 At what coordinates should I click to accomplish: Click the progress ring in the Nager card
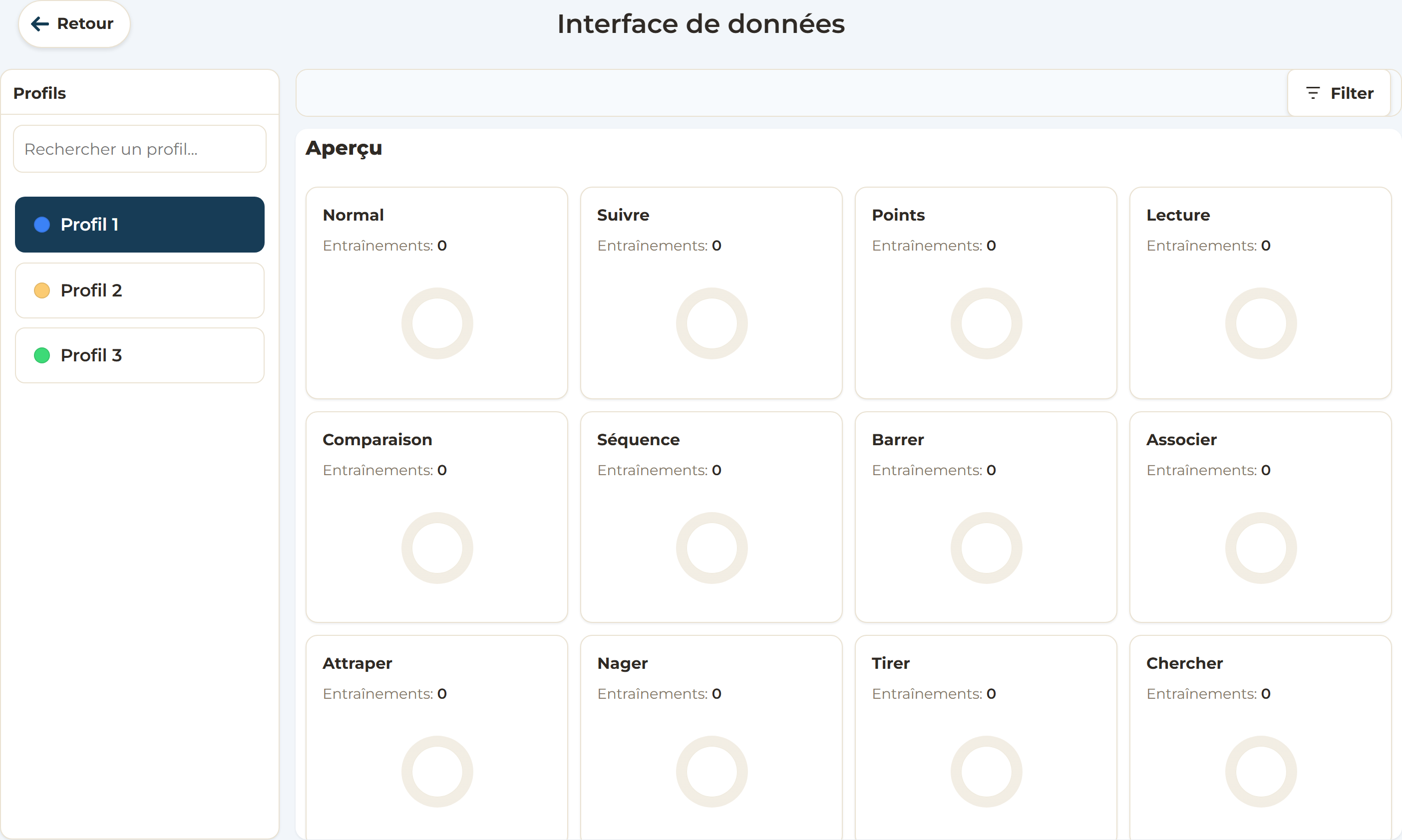click(x=712, y=772)
